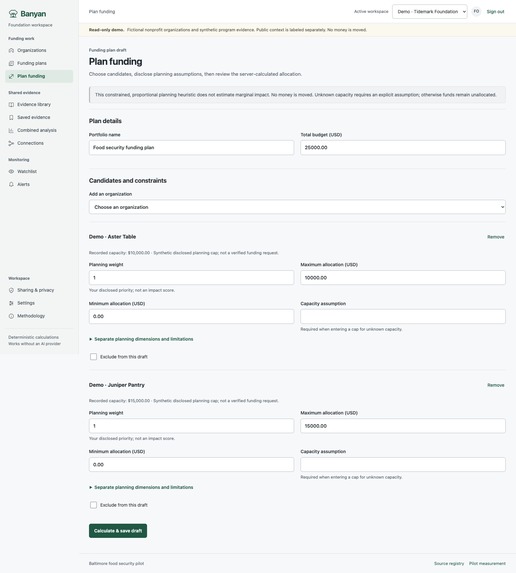
Task: Click the 'Demo - Juniper Pantry' heading
Action: click(117, 385)
